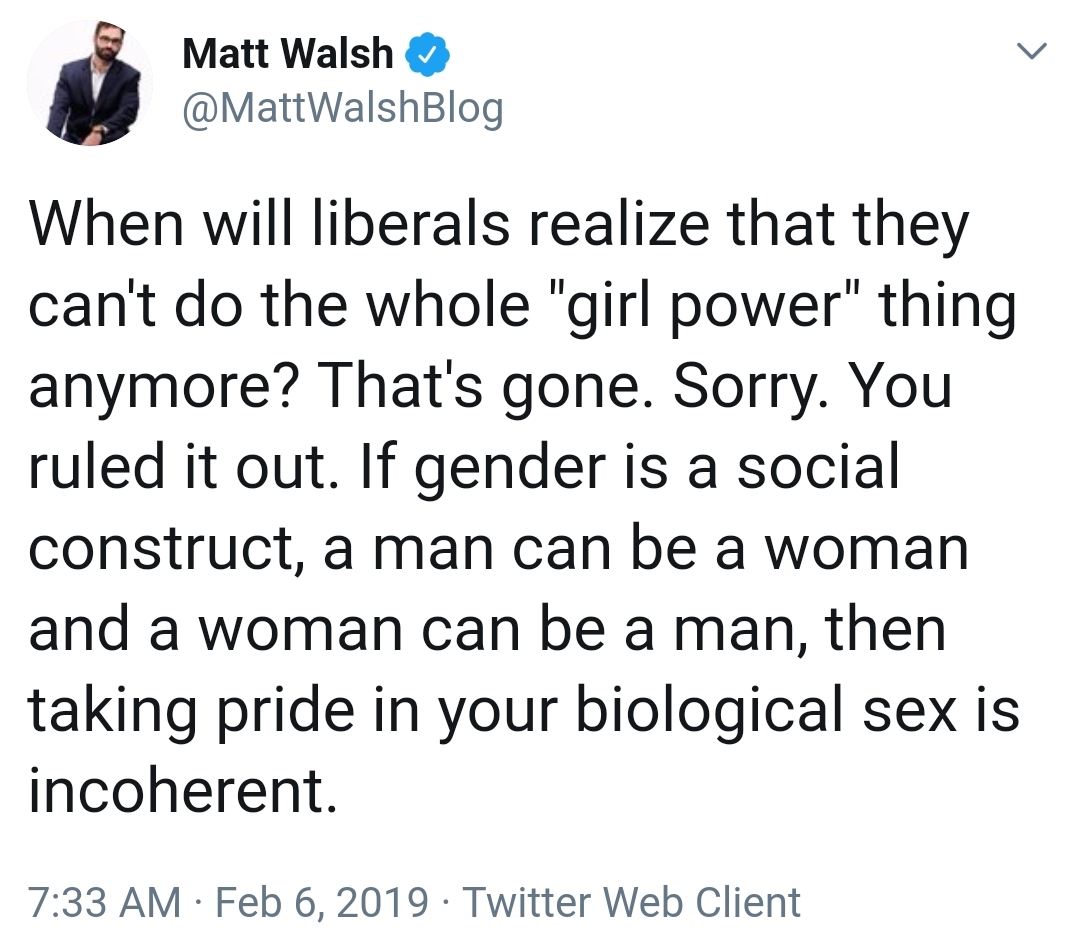Expand the tweet options chevron
This screenshot has width=1080, height=934.
point(1032,51)
